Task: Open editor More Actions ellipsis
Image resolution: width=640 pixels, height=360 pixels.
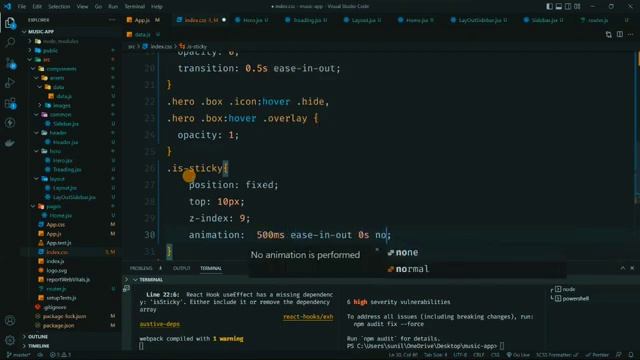Action: 631,35
